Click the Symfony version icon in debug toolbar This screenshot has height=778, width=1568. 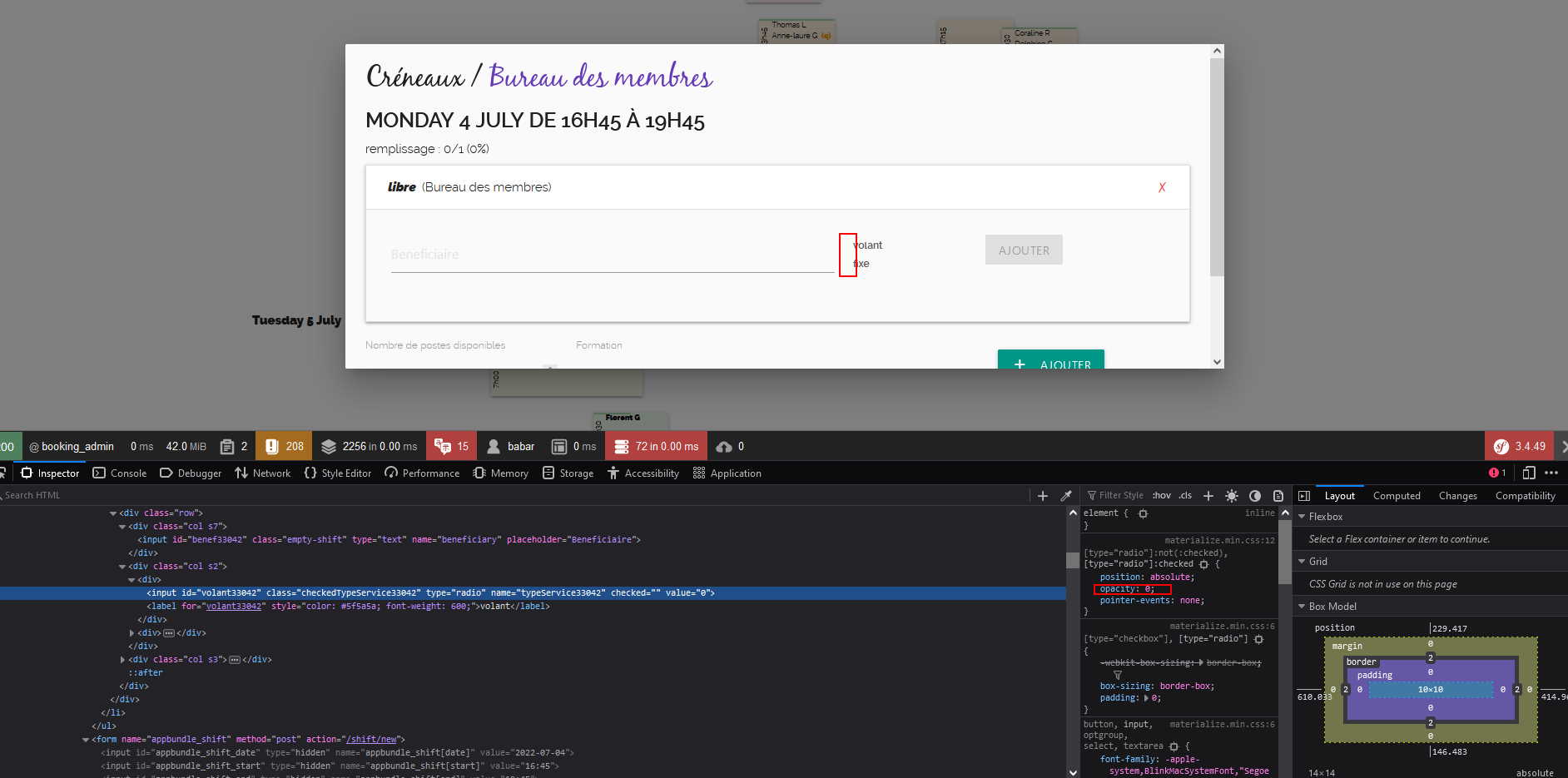[1501, 447]
